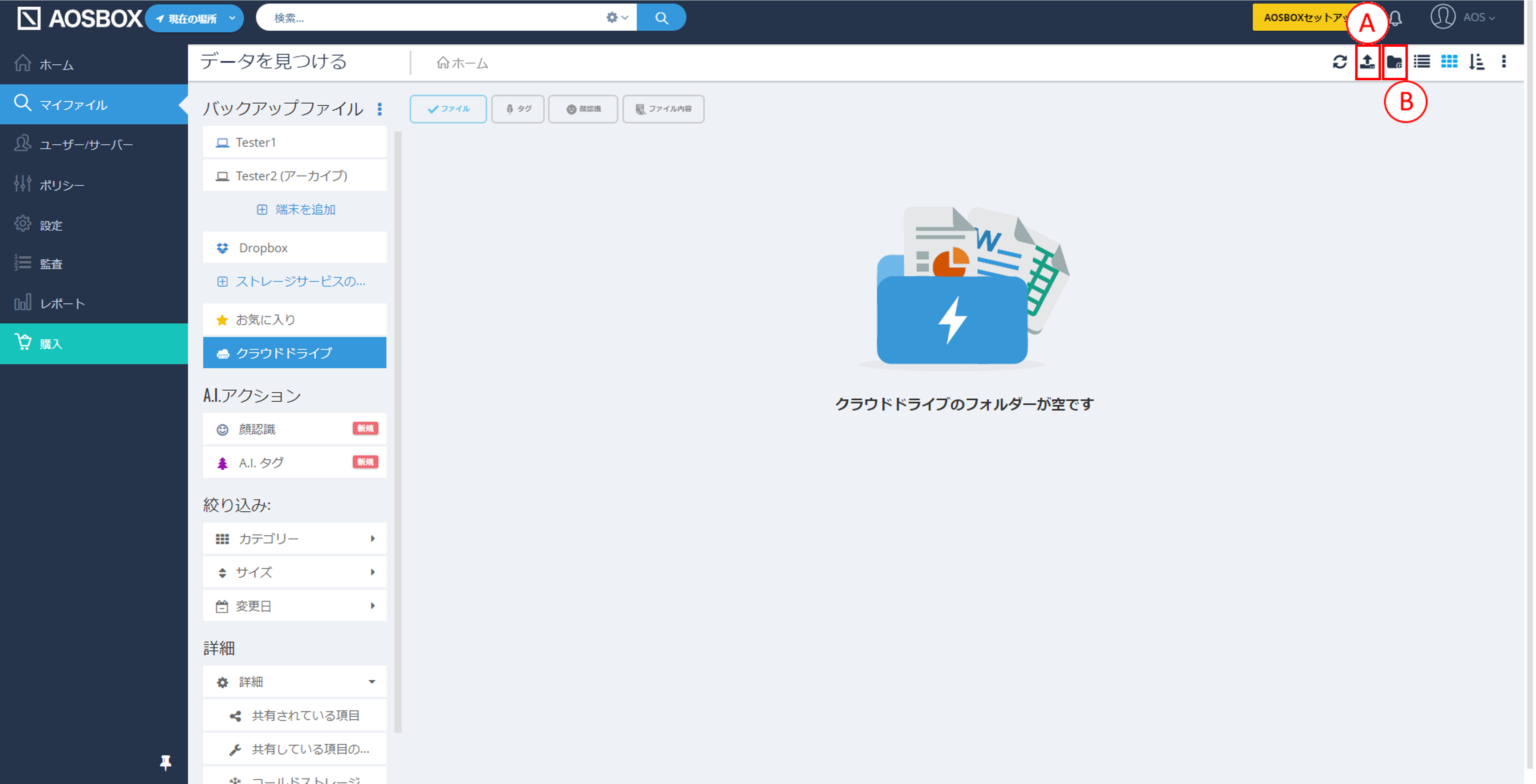Click the left panel scrollbar
This screenshot has height=784, width=1536.
(398, 432)
